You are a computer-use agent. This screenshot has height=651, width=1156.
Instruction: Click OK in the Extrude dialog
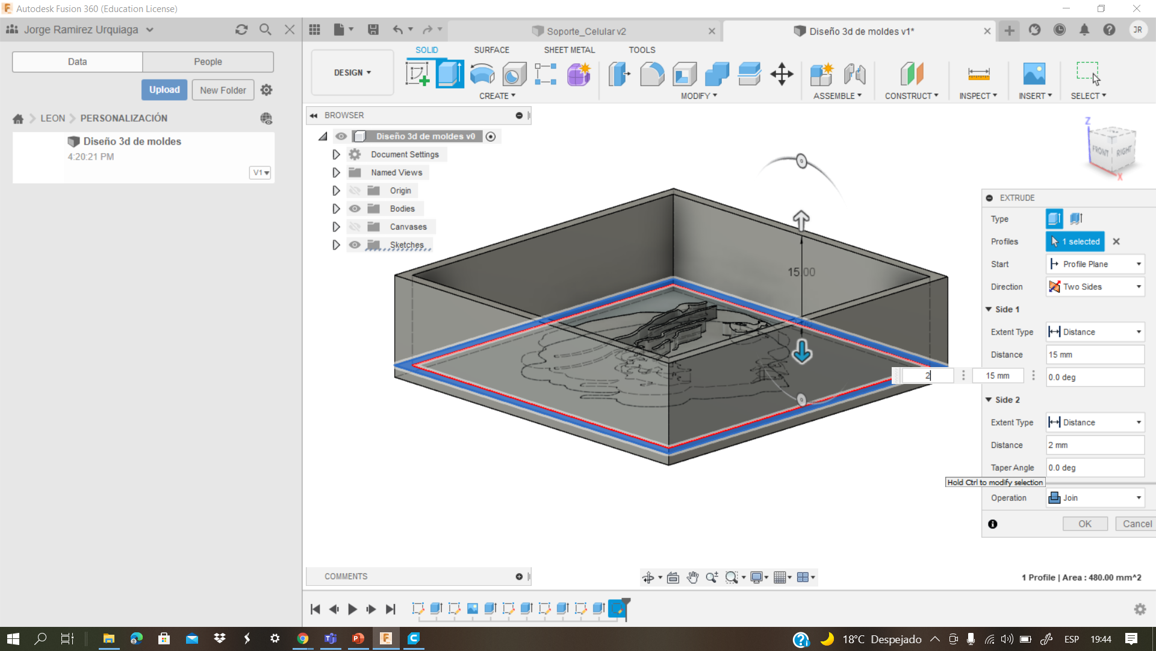point(1084,524)
